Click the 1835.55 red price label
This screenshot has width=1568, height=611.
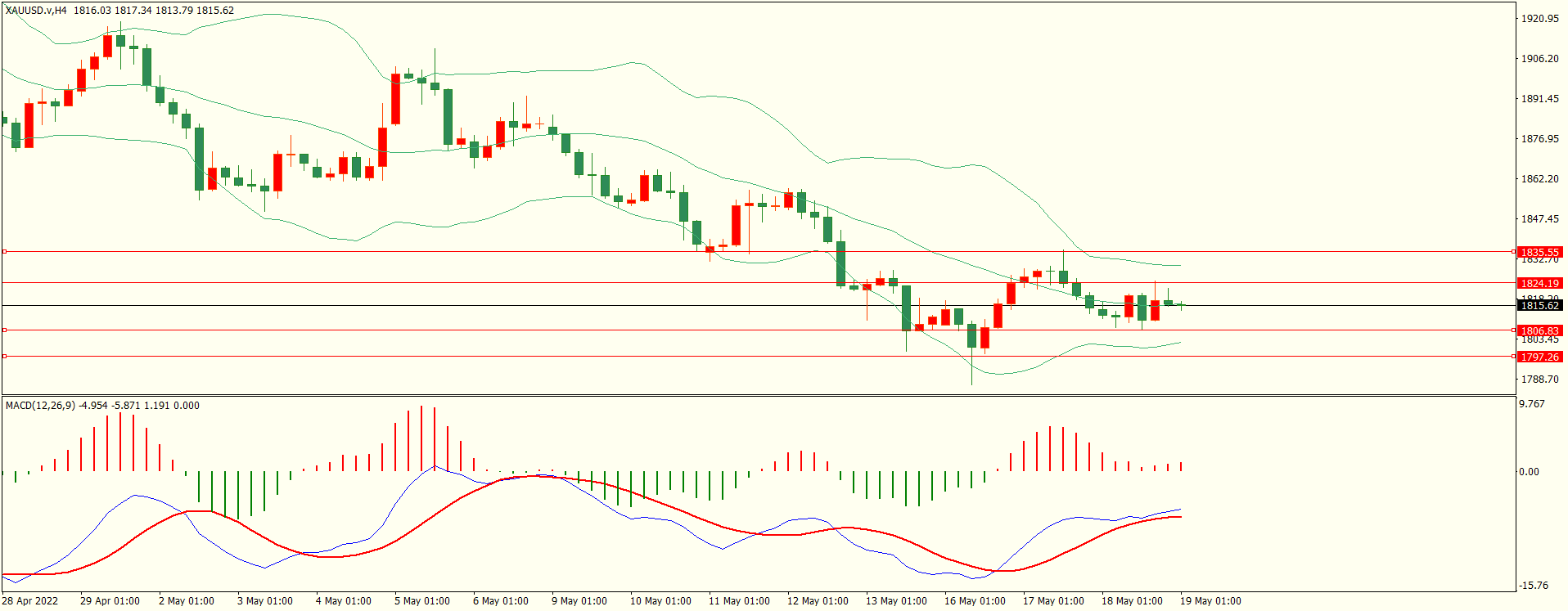click(x=1539, y=252)
